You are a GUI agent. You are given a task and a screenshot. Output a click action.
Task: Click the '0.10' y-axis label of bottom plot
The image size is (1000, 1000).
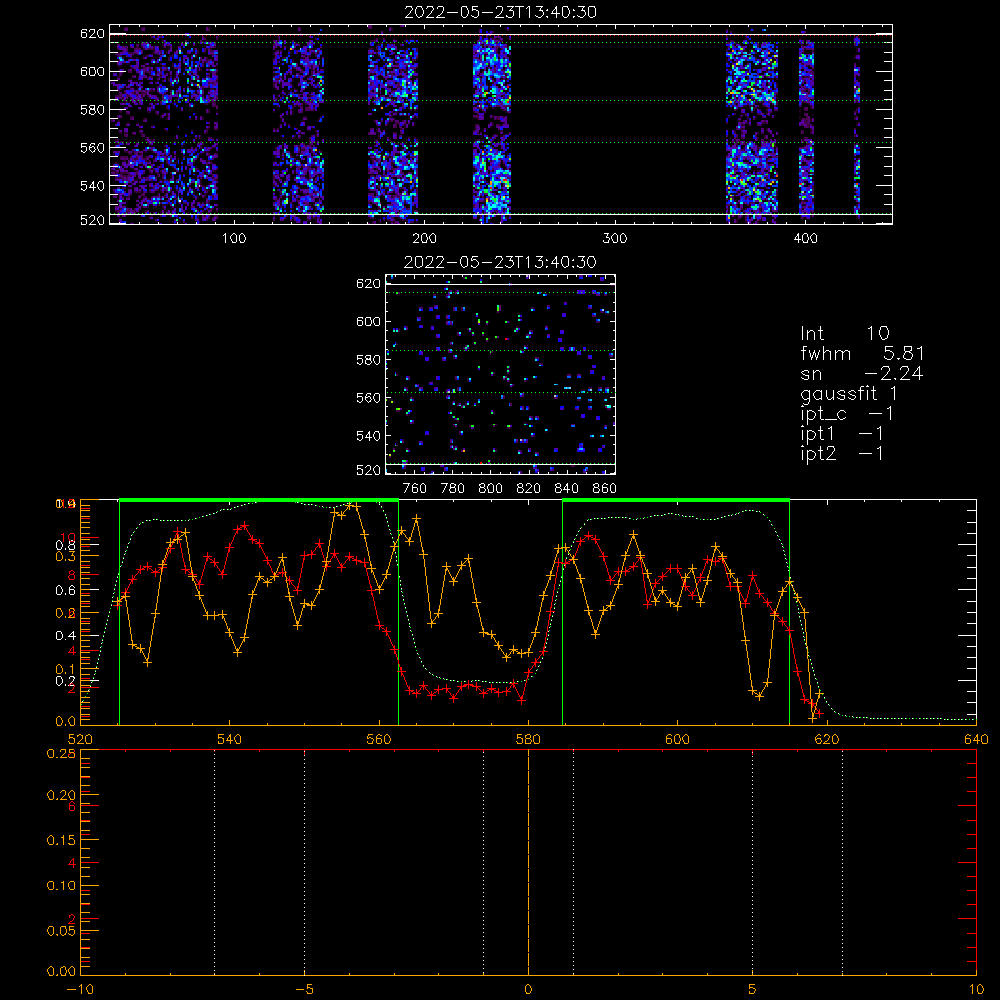[x=61, y=886]
